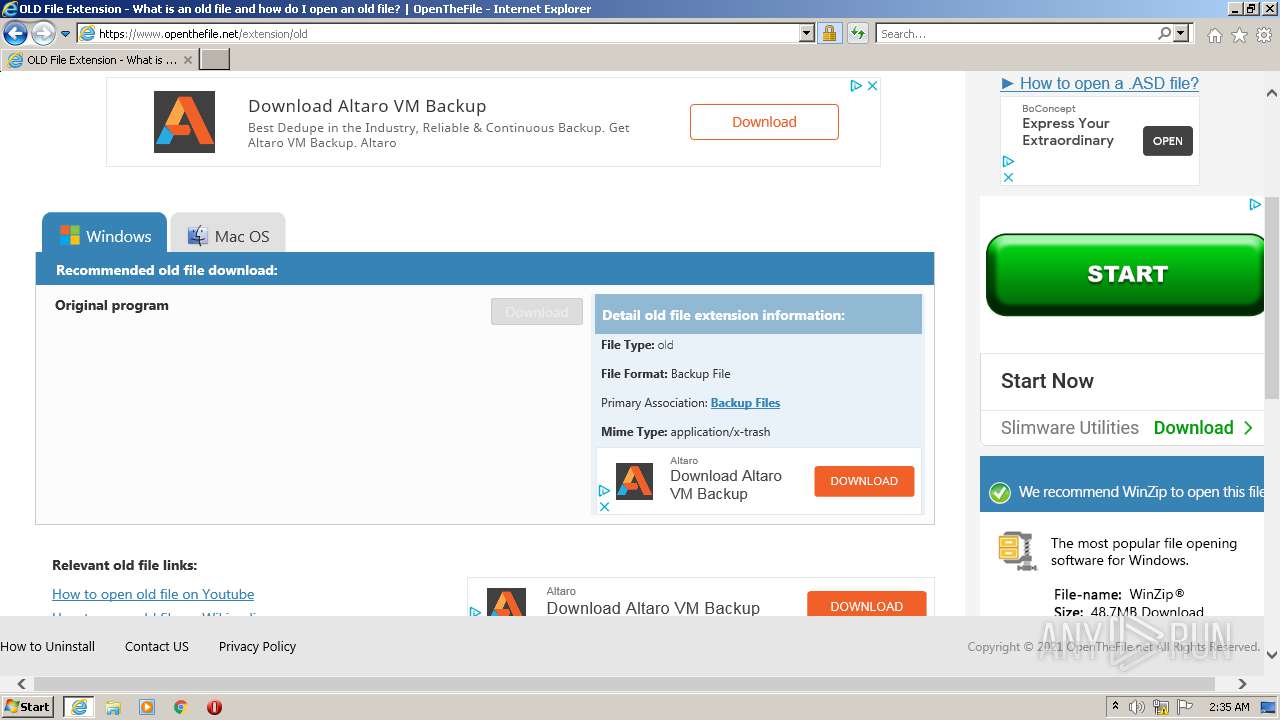The height and width of the screenshot is (720, 1280).
Task: Click Altaro logo in detail panel ad
Action: [x=634, y=482]
